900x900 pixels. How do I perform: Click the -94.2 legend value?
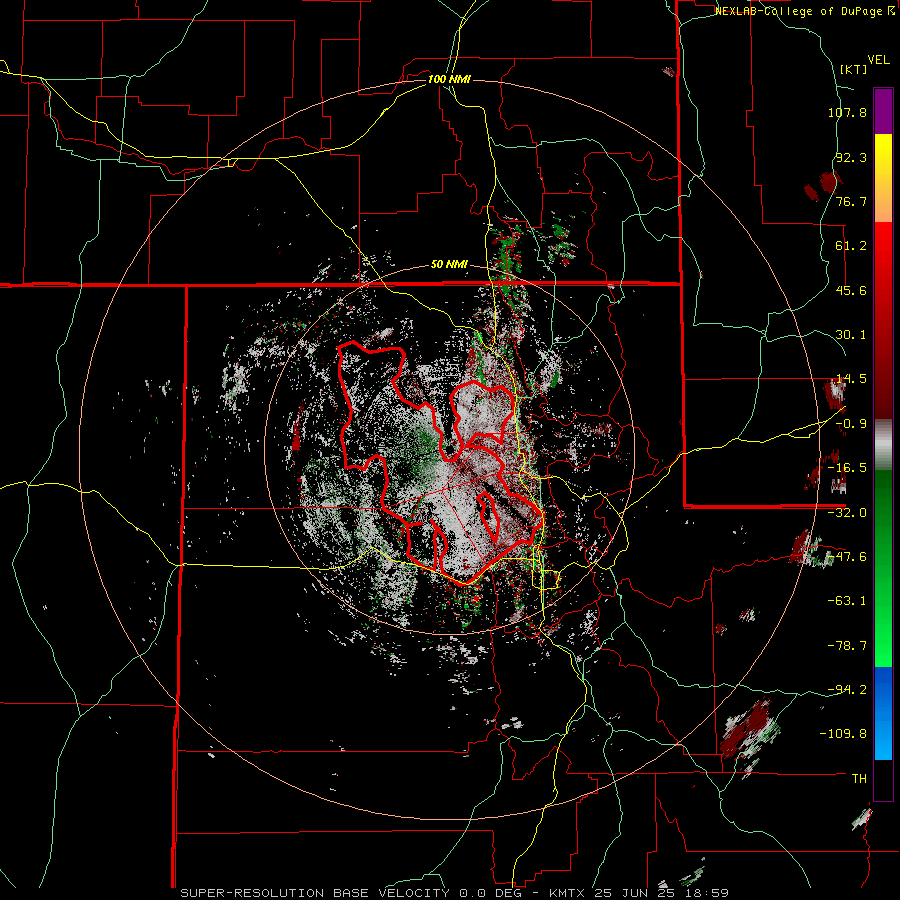pyautogui.click(x=847, y=690)
